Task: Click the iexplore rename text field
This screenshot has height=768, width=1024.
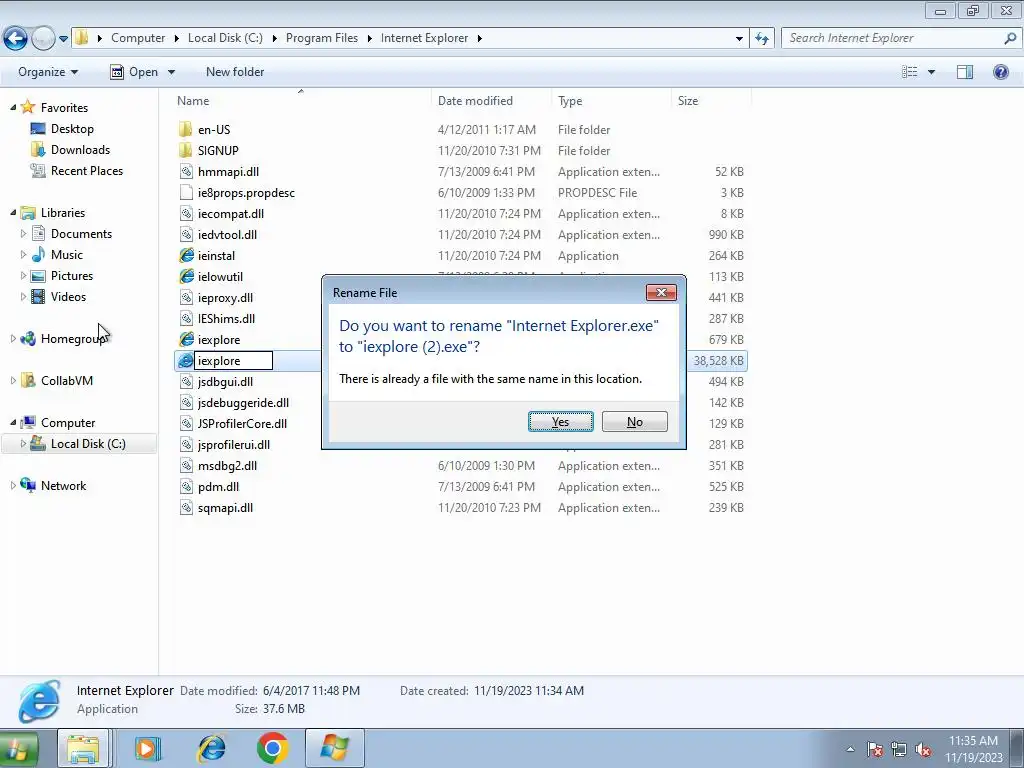Action: [x=233, y=360]
